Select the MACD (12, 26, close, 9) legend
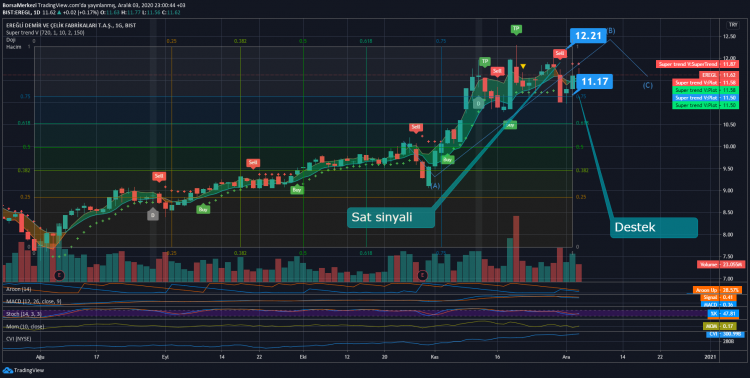This screenshot has height=378, width=750. click(33, 301)
